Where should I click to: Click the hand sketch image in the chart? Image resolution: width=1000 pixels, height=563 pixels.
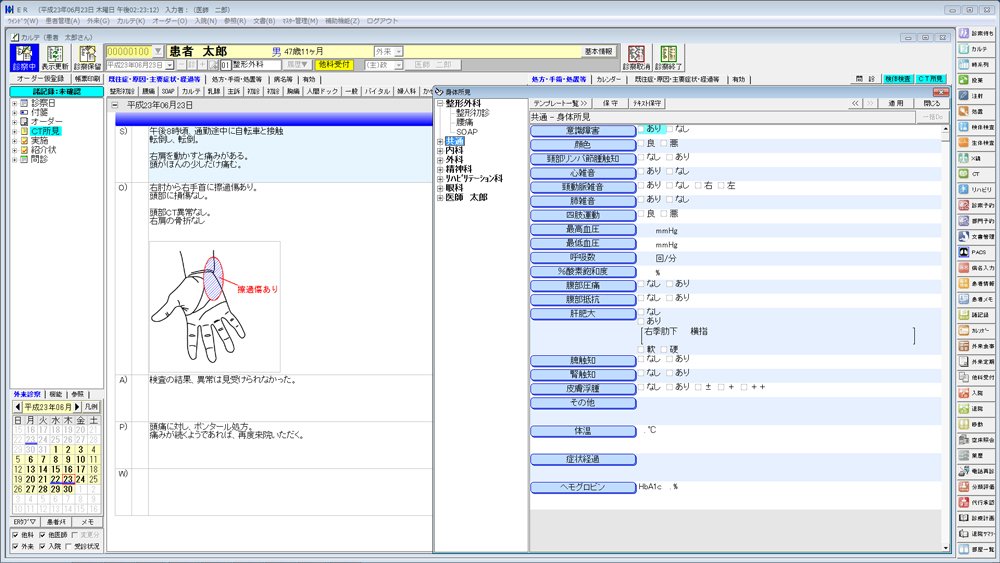coord(215,307)
